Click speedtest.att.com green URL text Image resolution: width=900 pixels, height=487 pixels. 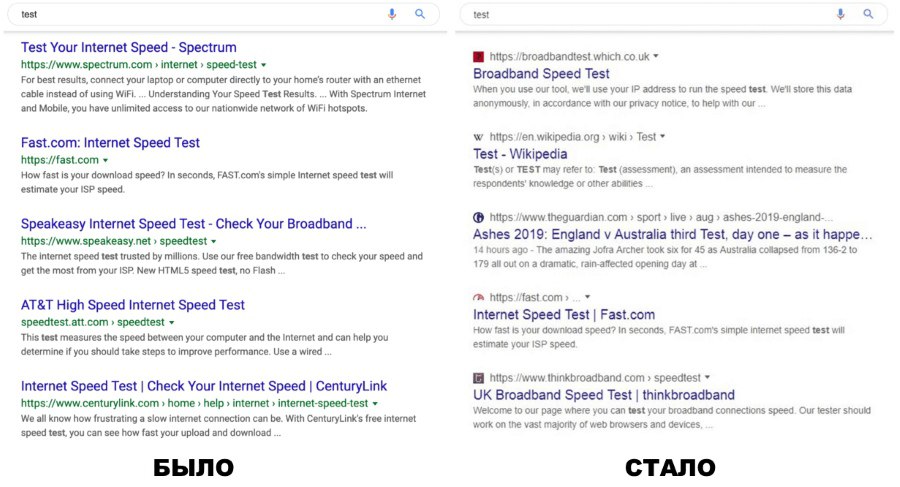click(x=64, y=323)
